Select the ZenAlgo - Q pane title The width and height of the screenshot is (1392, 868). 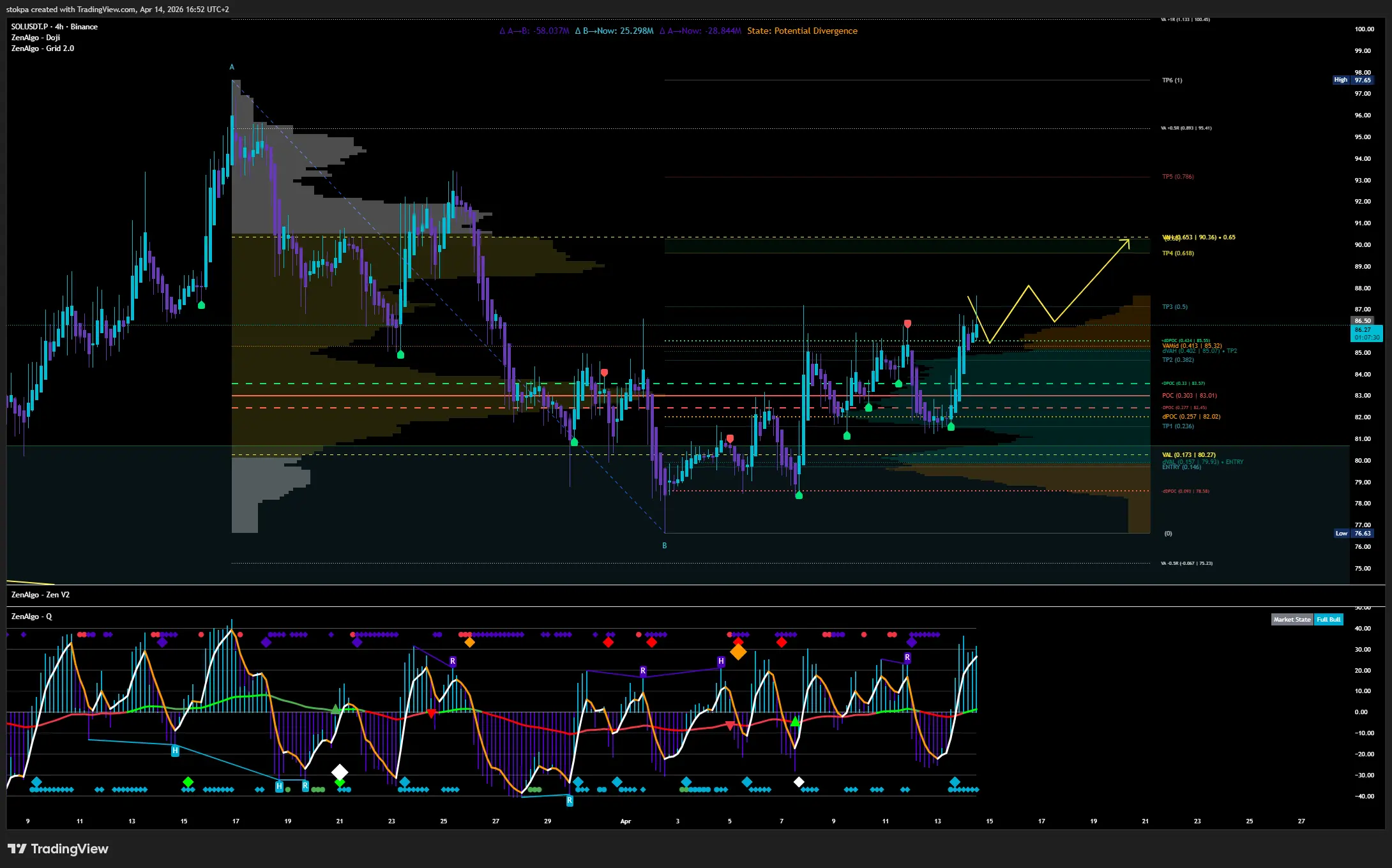tap(32, 617)
